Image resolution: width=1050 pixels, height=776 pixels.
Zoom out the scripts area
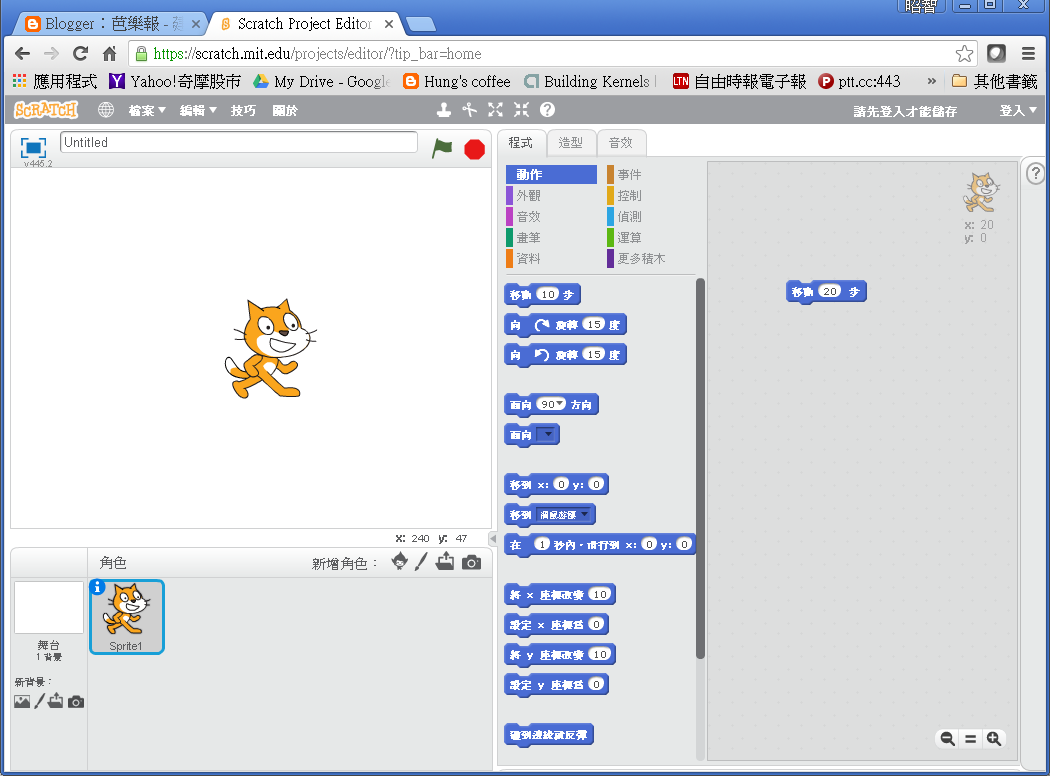point(948,739)
